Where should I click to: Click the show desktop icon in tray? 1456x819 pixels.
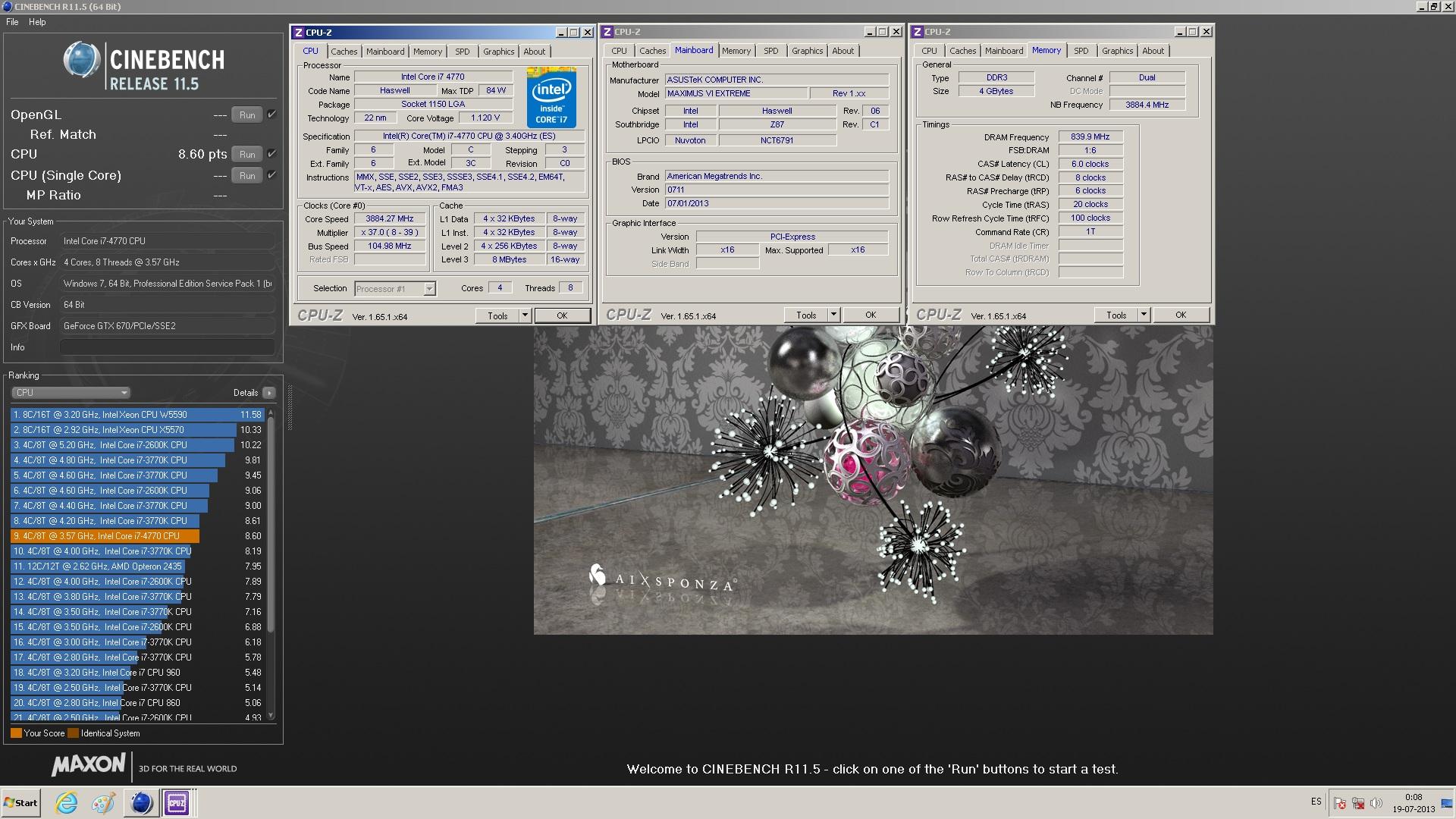coord(1446,803)
